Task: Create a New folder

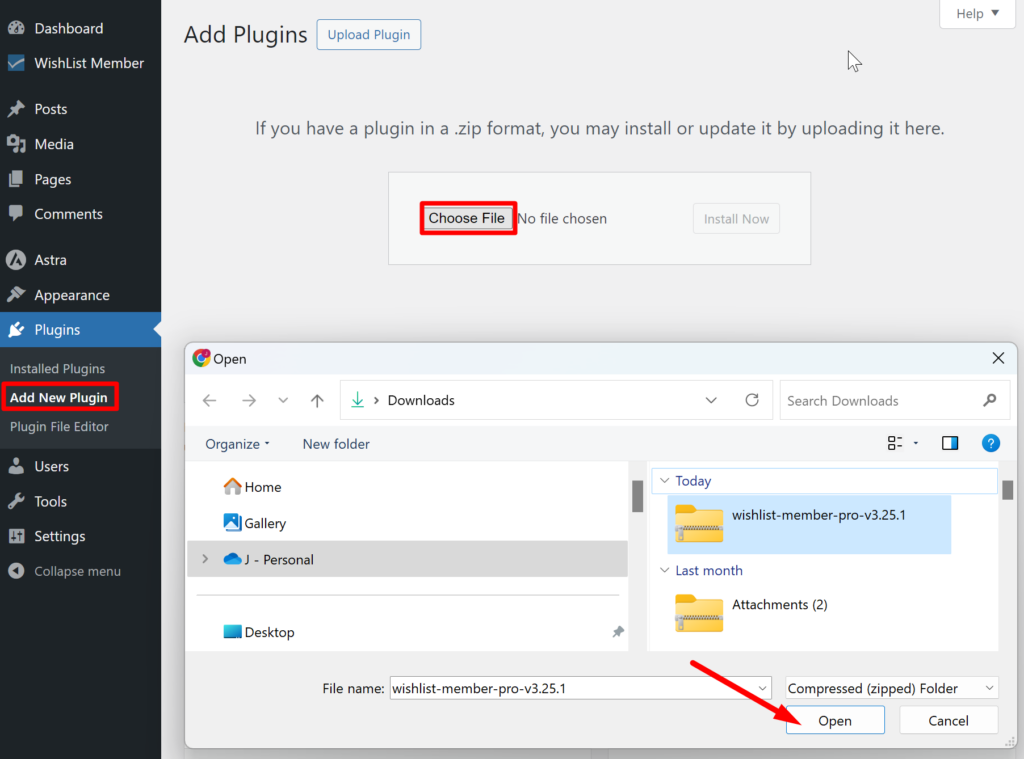Action: point(336,444)
